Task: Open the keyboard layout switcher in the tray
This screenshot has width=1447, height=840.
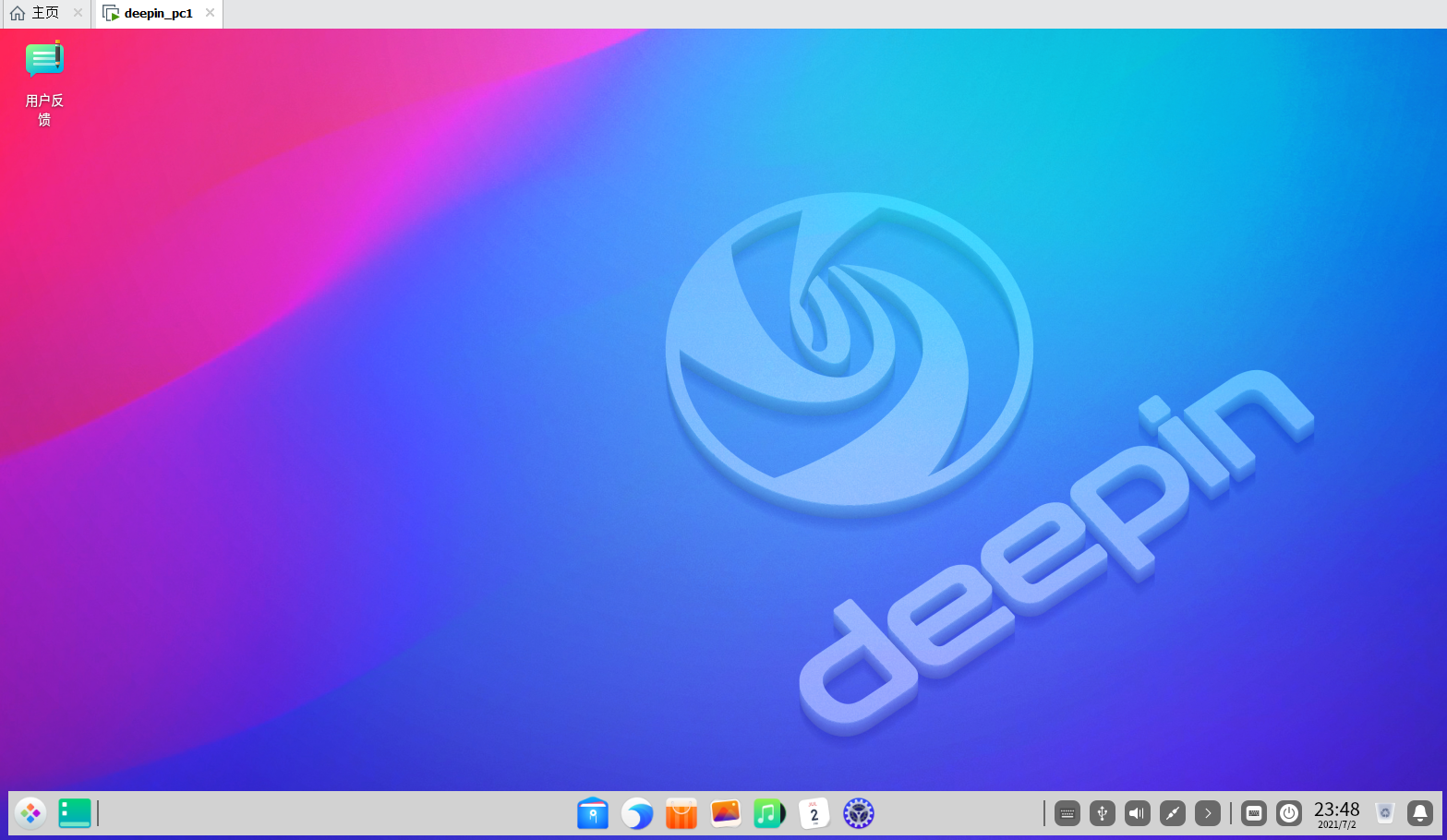Action: click(1067, 813)
